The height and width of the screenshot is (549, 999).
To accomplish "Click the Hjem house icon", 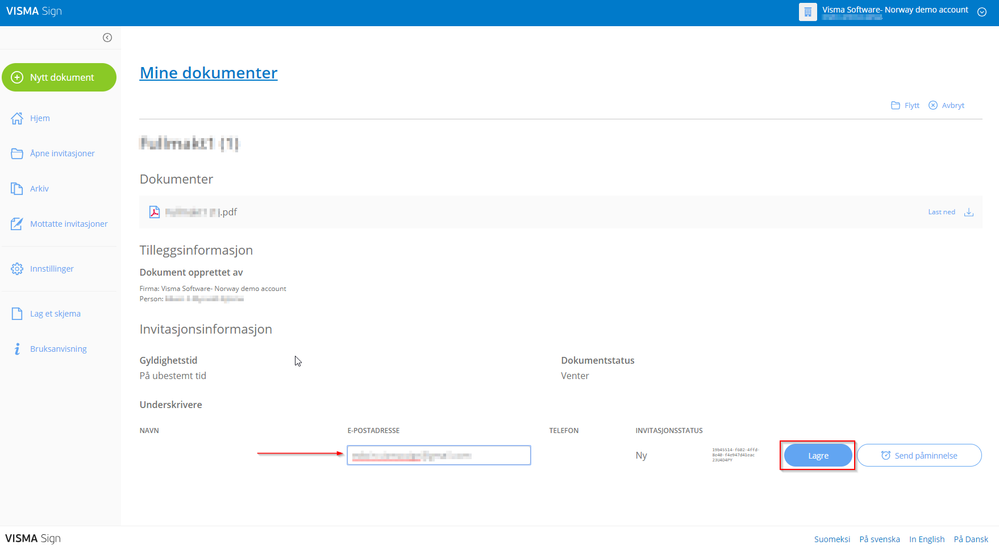I will click(17, 118).
